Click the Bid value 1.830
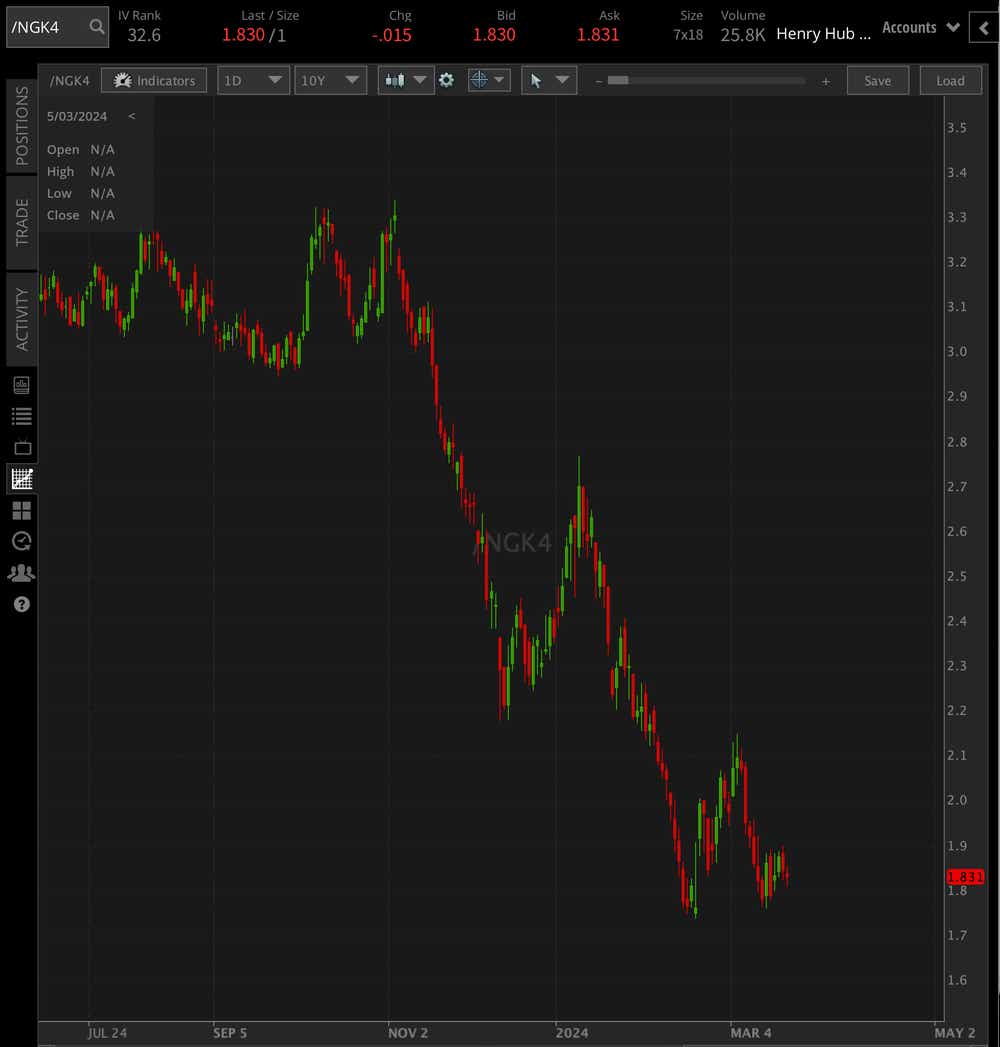 tap(494, 35)
